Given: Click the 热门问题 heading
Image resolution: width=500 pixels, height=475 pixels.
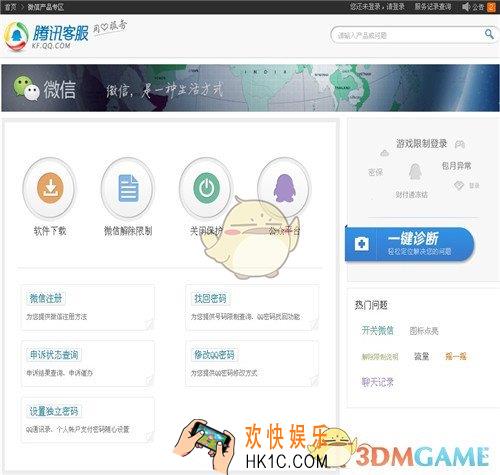Looking at the screenshot, I should click(371, 305).
